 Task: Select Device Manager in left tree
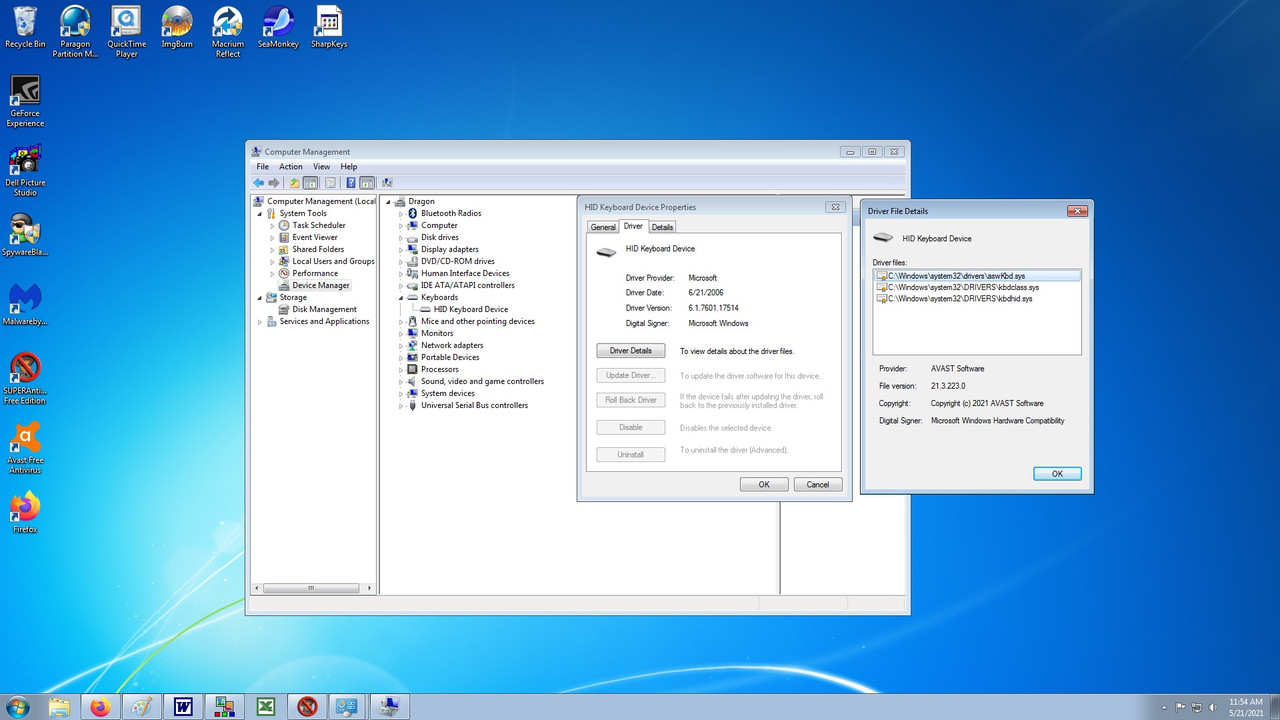coord(321,285)
